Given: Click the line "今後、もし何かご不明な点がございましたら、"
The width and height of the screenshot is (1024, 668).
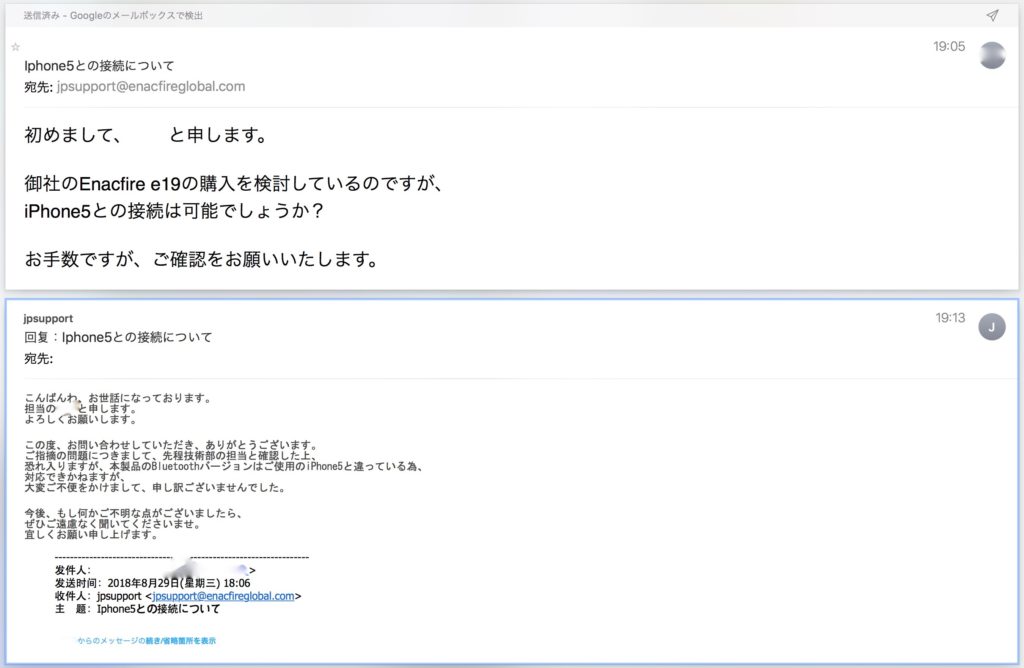Looking at the screenshot, I should click(133, 513).
